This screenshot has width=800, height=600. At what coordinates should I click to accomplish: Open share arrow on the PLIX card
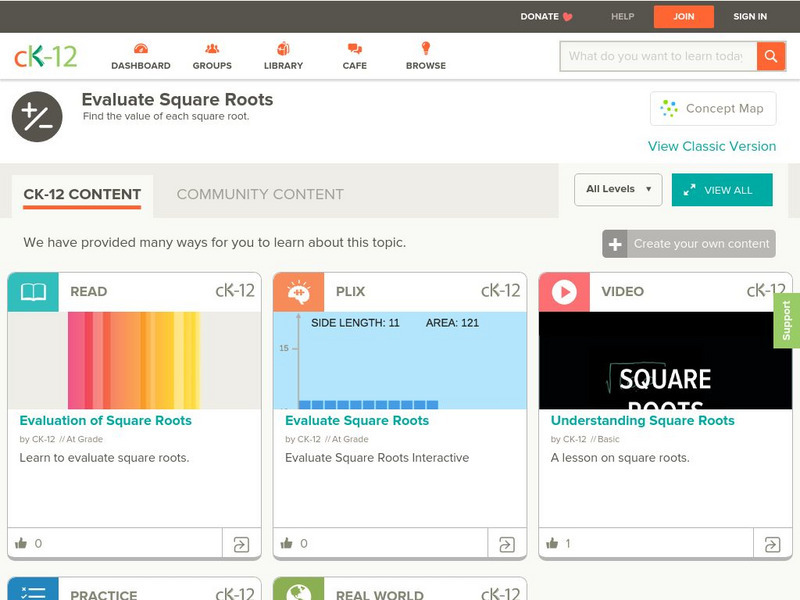[507, 544]
